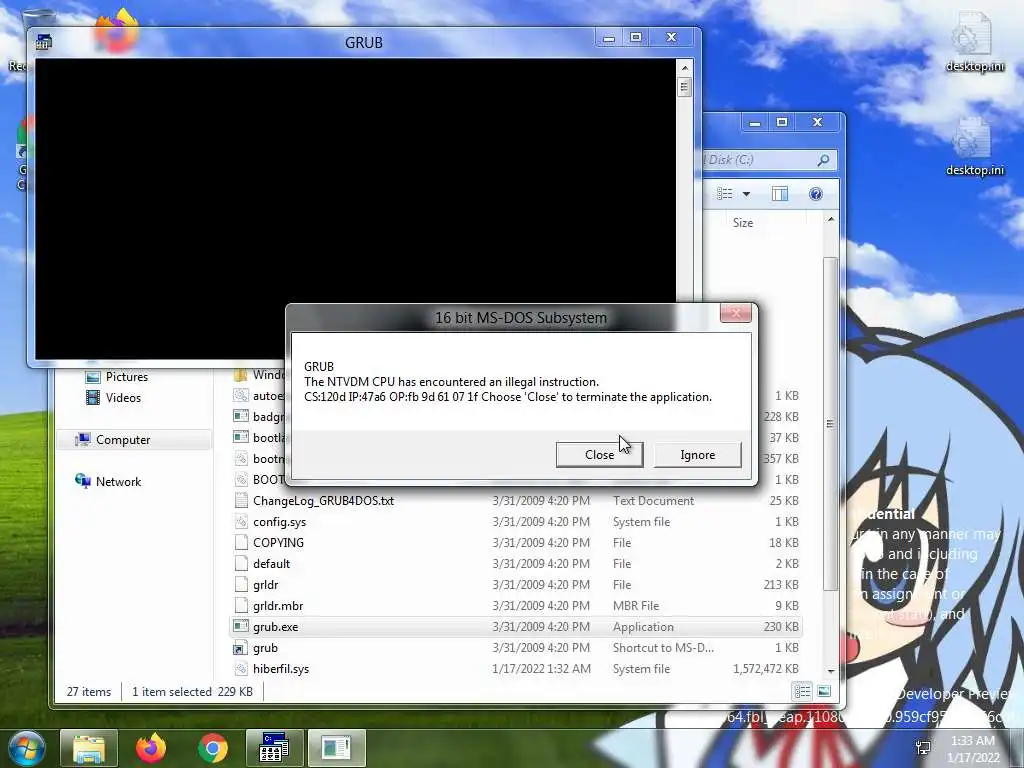Select hiberfil.sys in the file list
The image size is (1024, 768).
coord(516,669)
